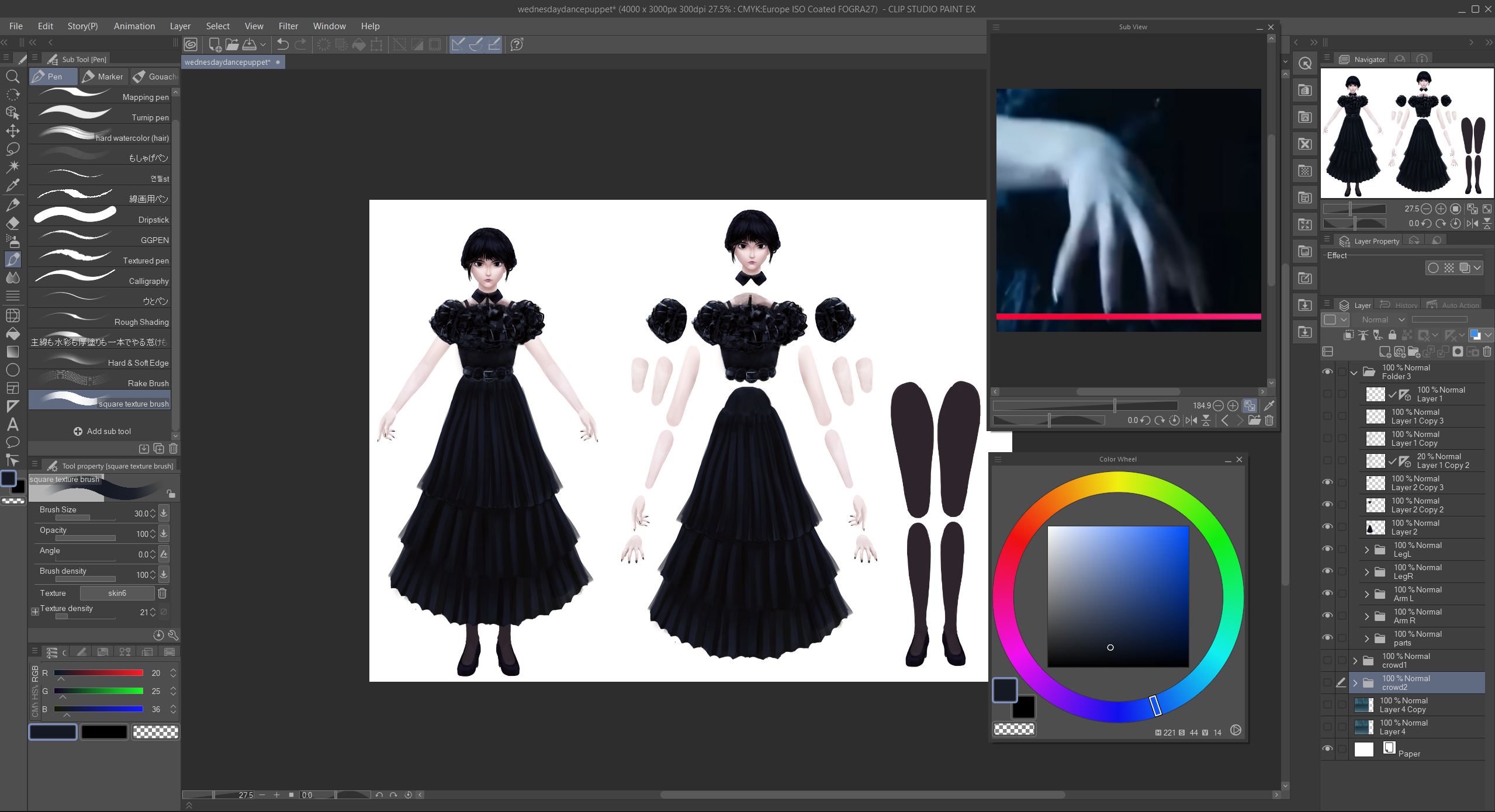Hide the Layer 2 layer
Viewport: 1495px width, 812px height.
point(1327,527)
